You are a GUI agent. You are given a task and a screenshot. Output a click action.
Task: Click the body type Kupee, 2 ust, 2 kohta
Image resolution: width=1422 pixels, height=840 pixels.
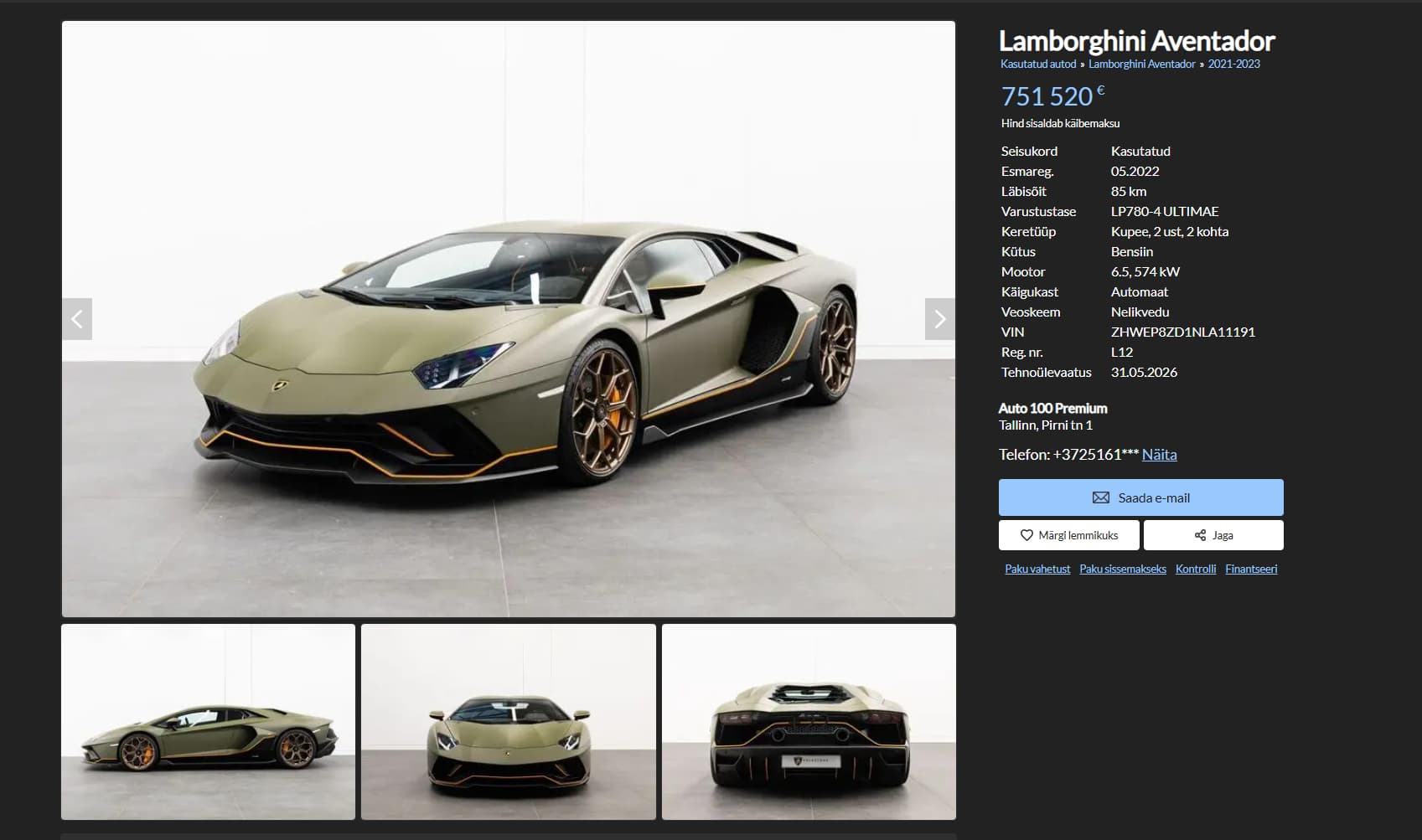click(x=1169, y=231)
